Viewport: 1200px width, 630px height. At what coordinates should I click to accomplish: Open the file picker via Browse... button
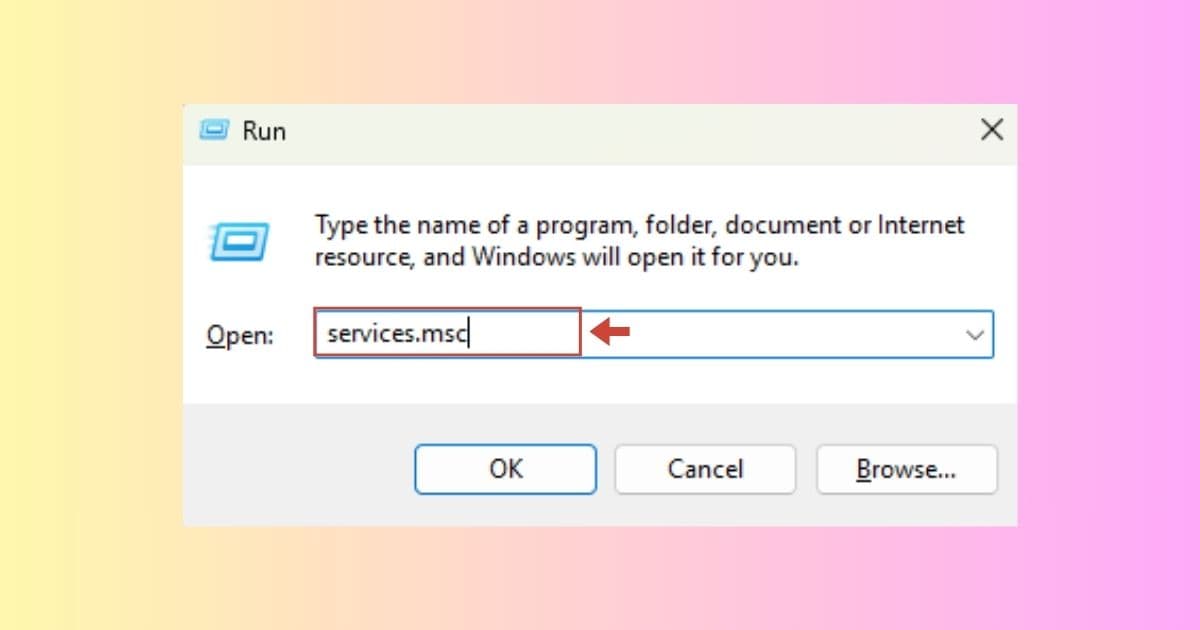[x=907, y=469]
